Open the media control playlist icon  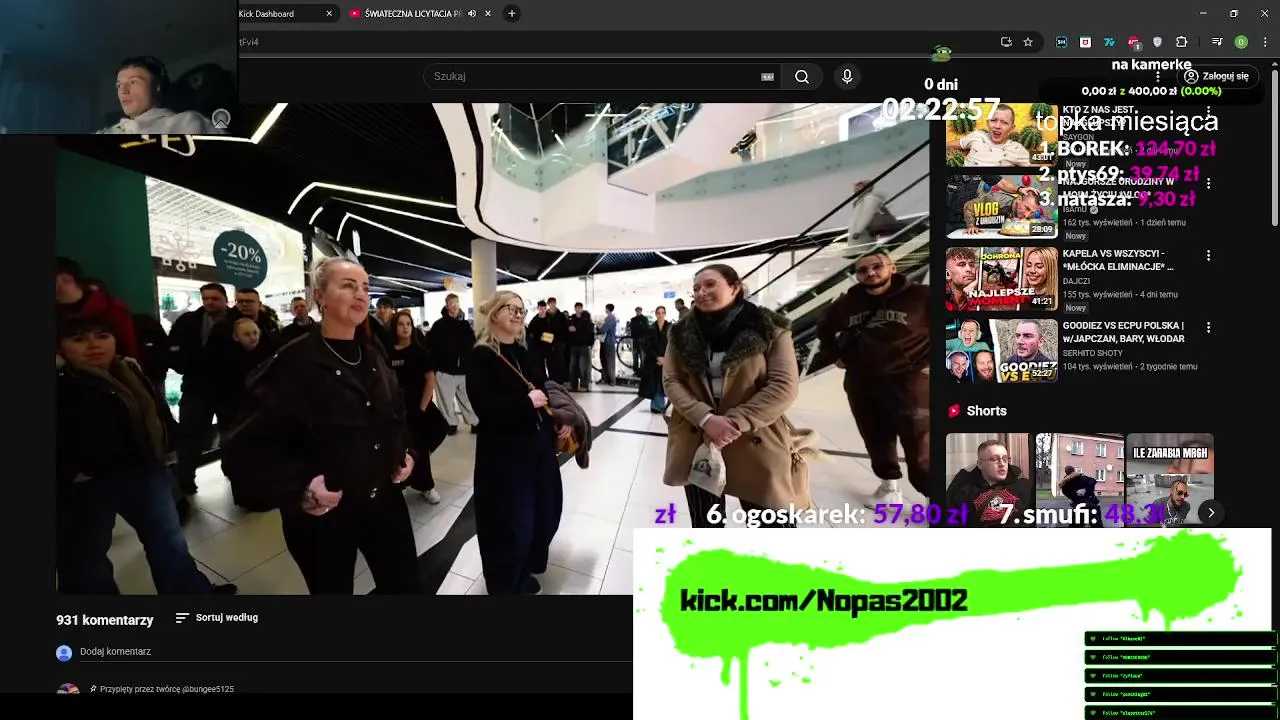pos(1217,41)
